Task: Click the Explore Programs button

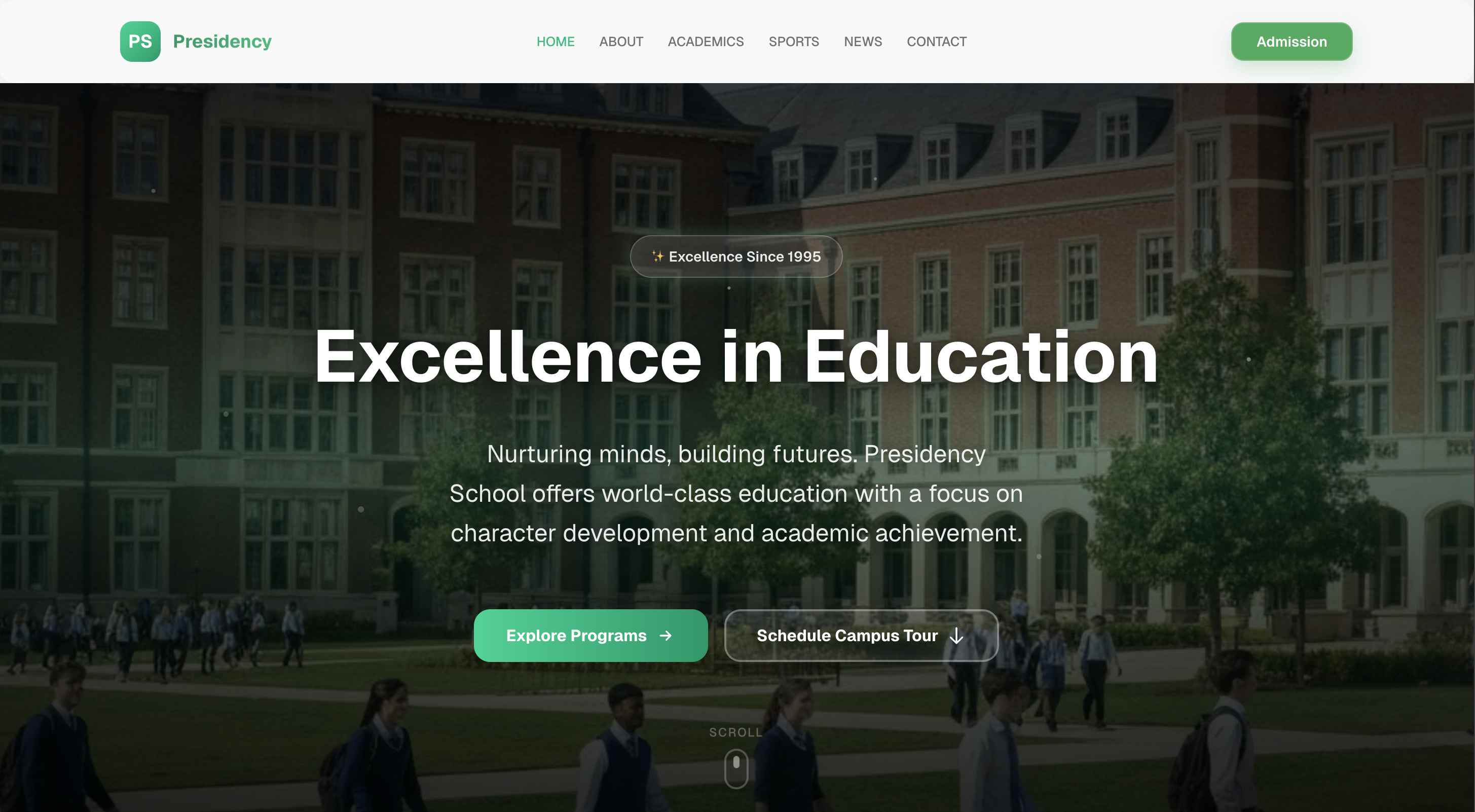Action: click(x=591, y=636)
